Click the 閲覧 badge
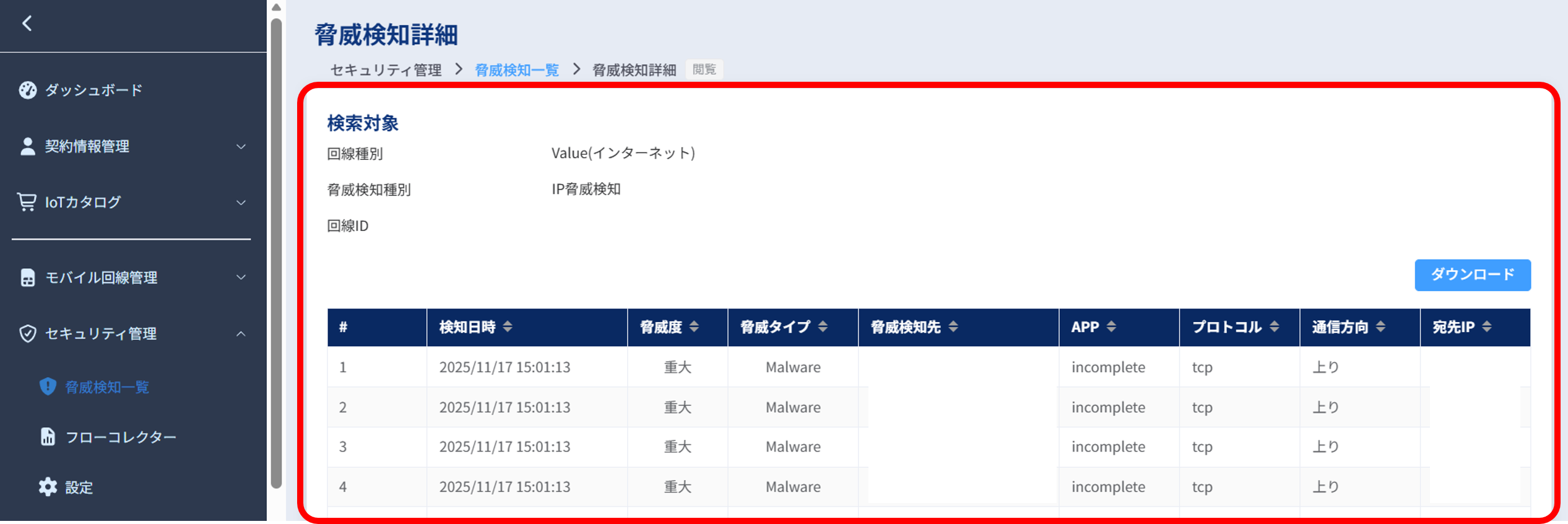1568x524 pixels. [704, 69]
